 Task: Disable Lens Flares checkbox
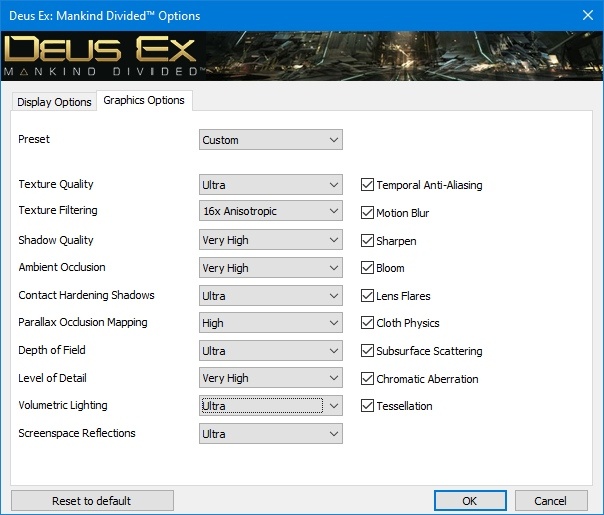367,296
